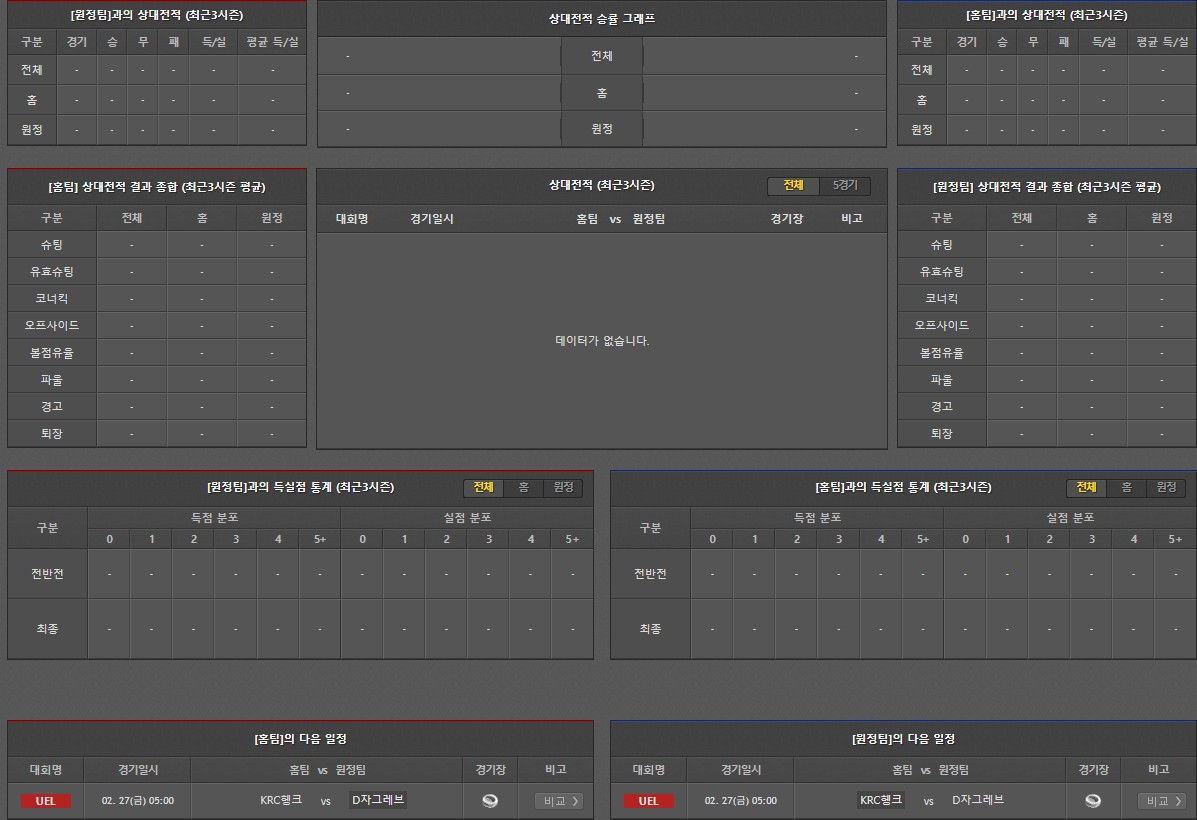The image size is (1197, 820).
Task: Click the UEL badge in home team's schedule
Action: 45,801
